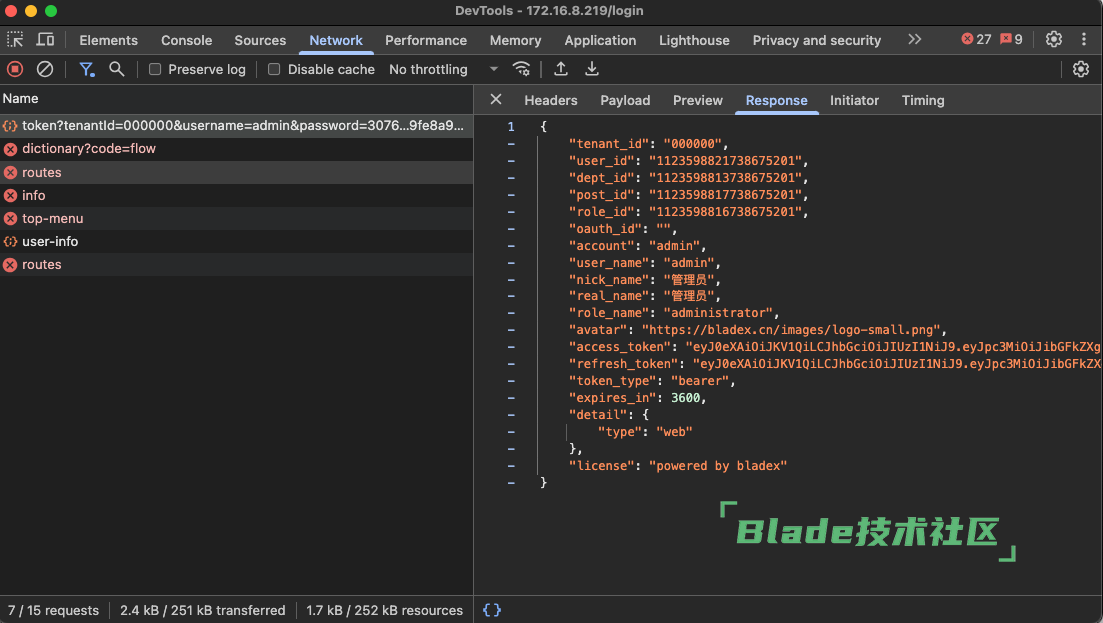Switch to the Console panel

[x=186, y=40]
